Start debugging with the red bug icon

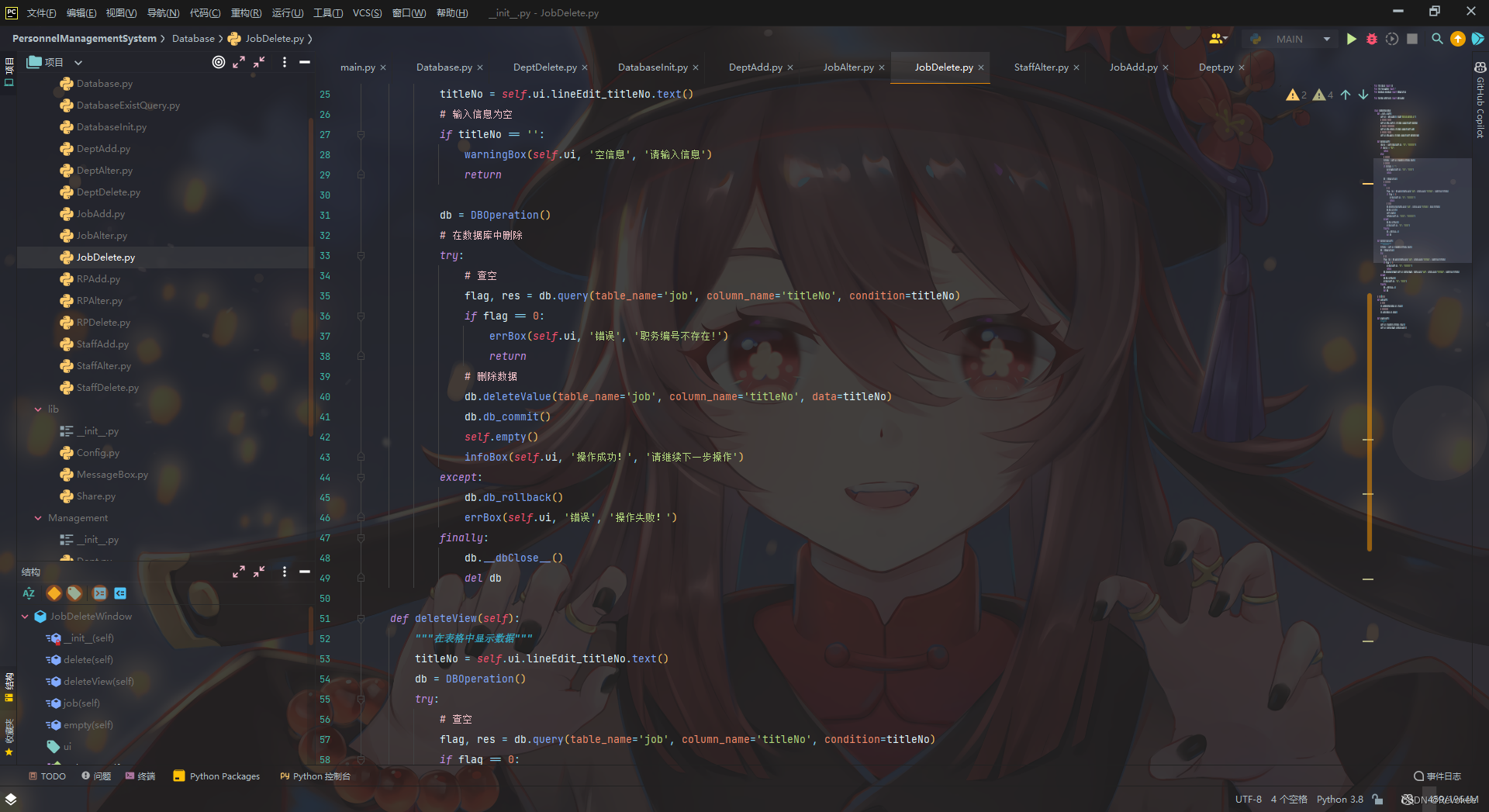coord(1372,39)
